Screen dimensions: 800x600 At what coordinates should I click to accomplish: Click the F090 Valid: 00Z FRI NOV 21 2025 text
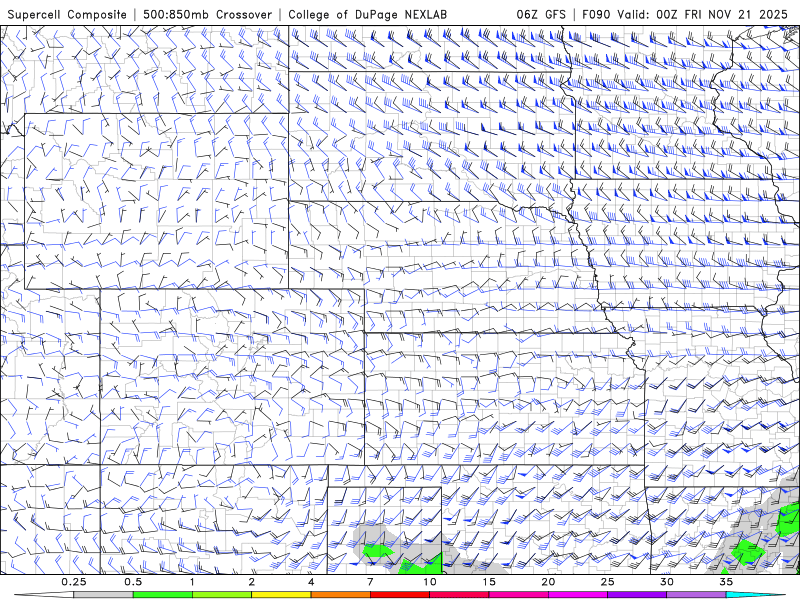tap(685, 14)
